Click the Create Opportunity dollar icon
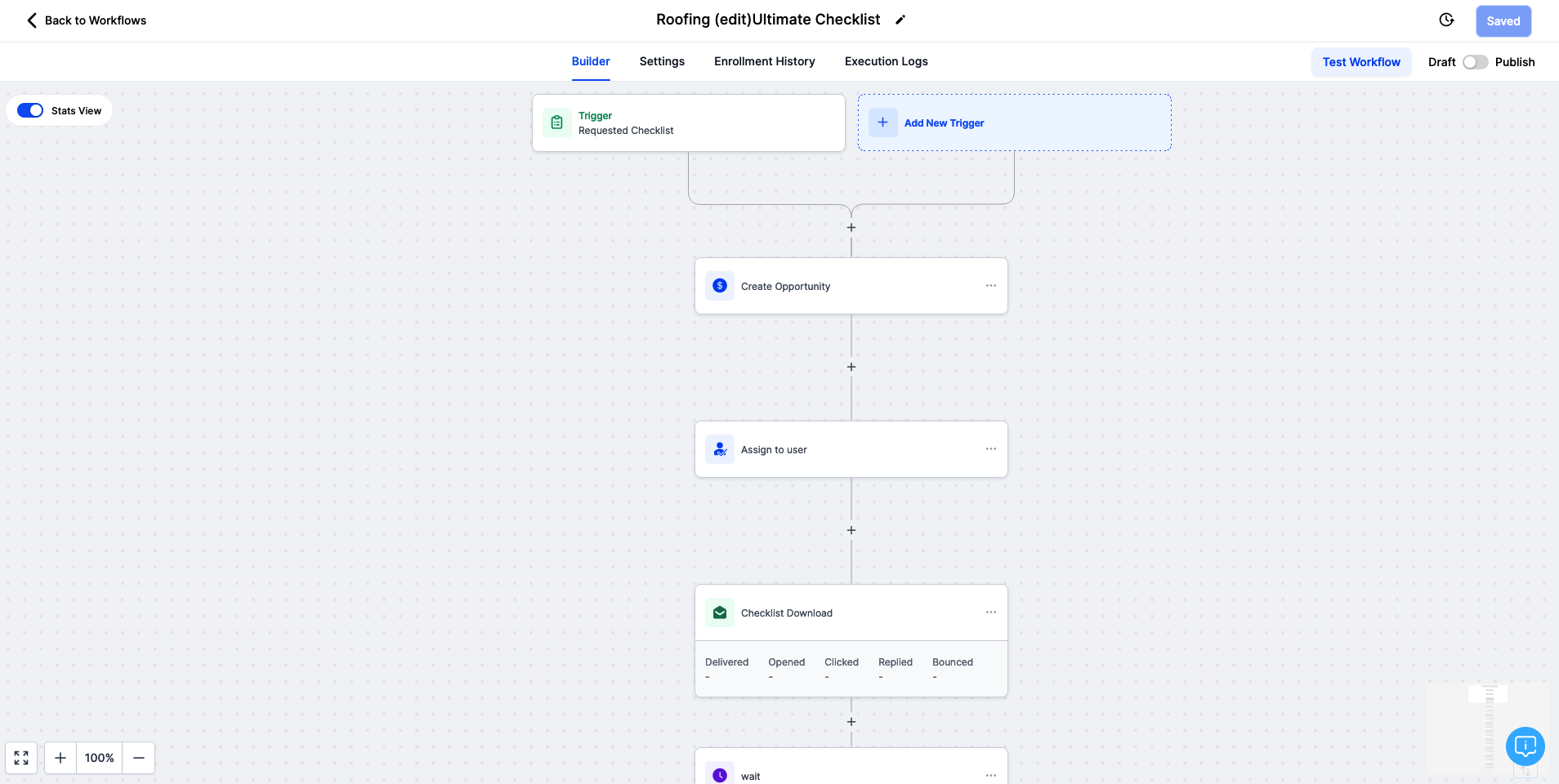The image size is (1559, 784). [x=720, y=286]
